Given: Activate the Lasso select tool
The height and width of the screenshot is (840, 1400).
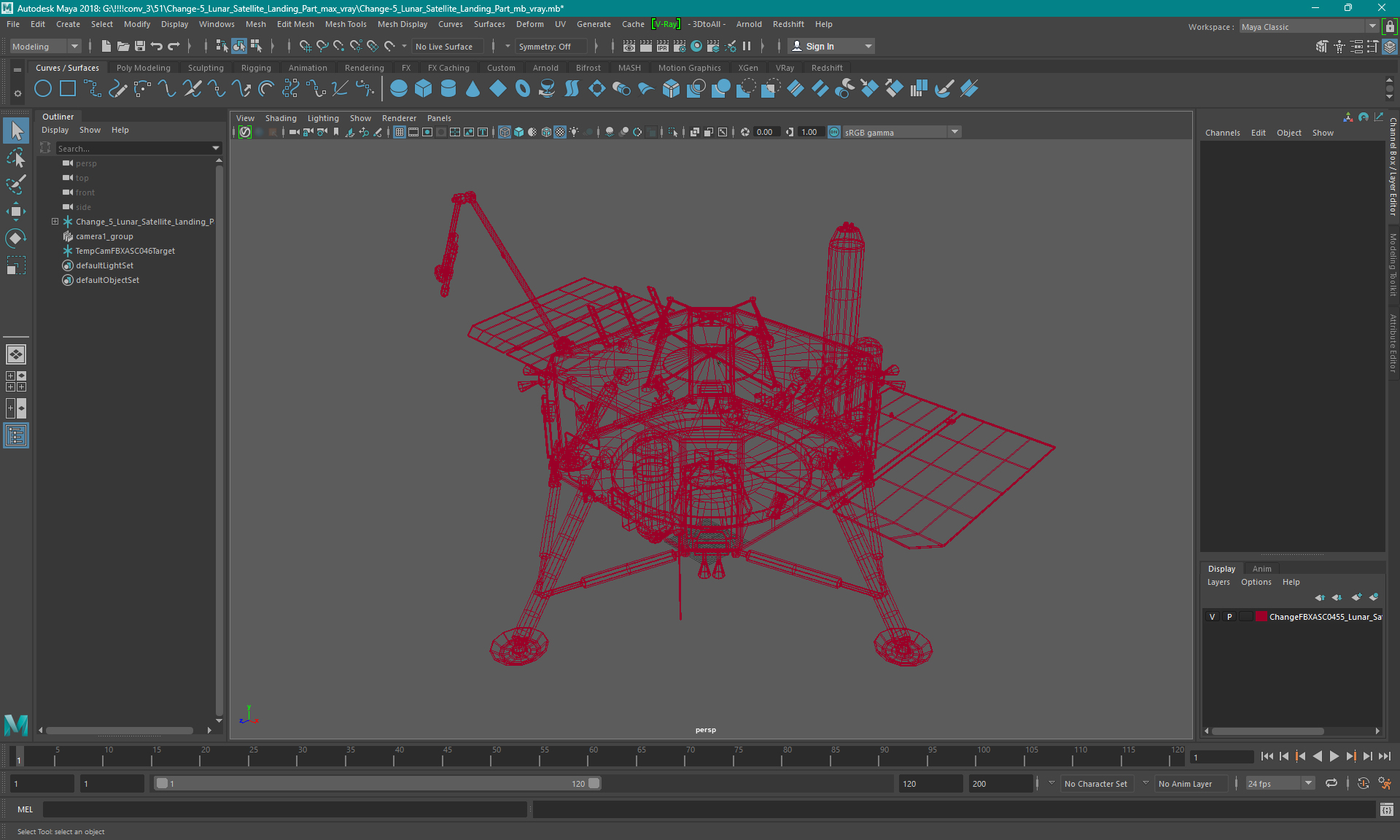Looking at the screenshot, I should click(x=16, y=157).
